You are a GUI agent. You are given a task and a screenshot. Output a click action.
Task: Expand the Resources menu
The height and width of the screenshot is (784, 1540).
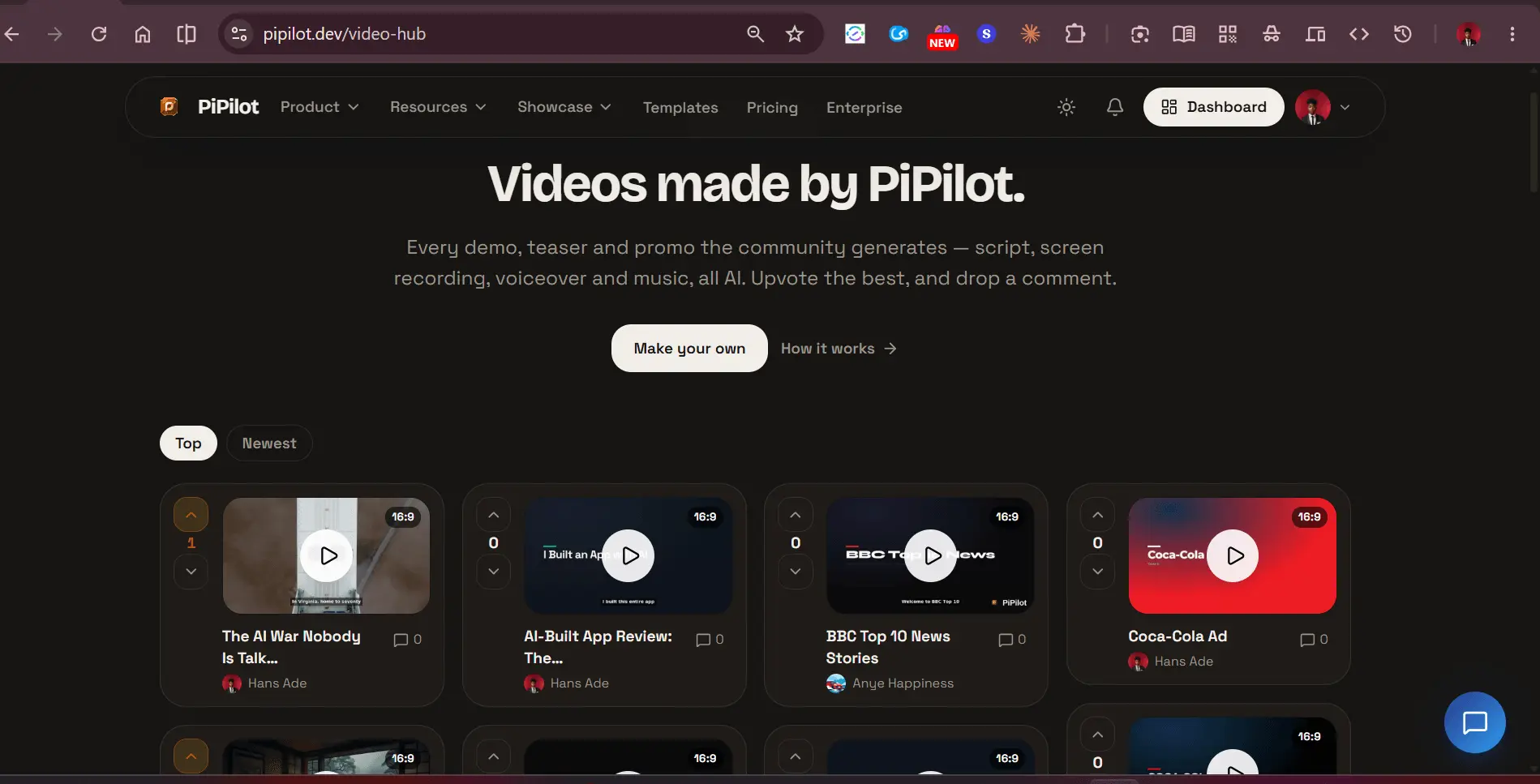point(438,107)
